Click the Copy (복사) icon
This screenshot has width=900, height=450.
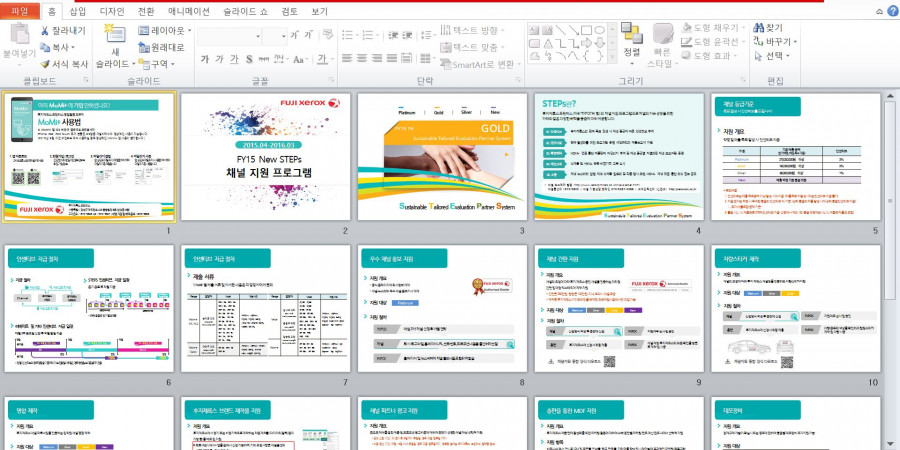[45, 47]
